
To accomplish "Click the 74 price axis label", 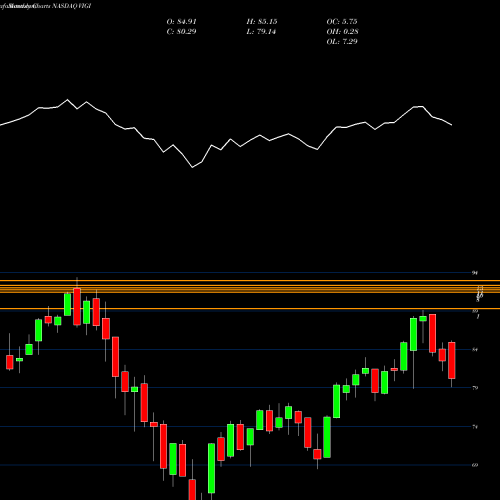I will 475,427.
